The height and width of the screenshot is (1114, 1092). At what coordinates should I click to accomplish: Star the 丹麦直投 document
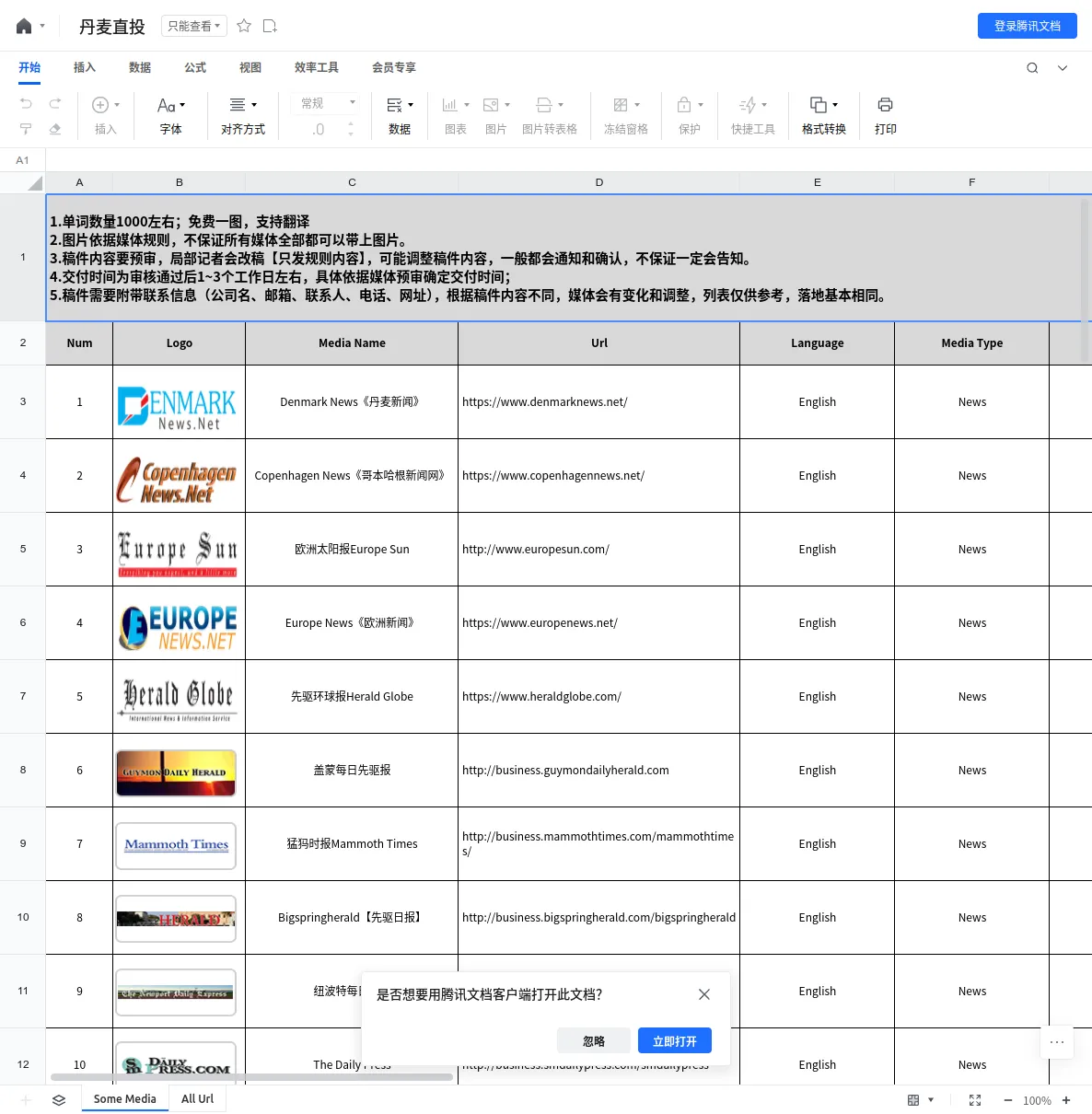coord(244,26)
